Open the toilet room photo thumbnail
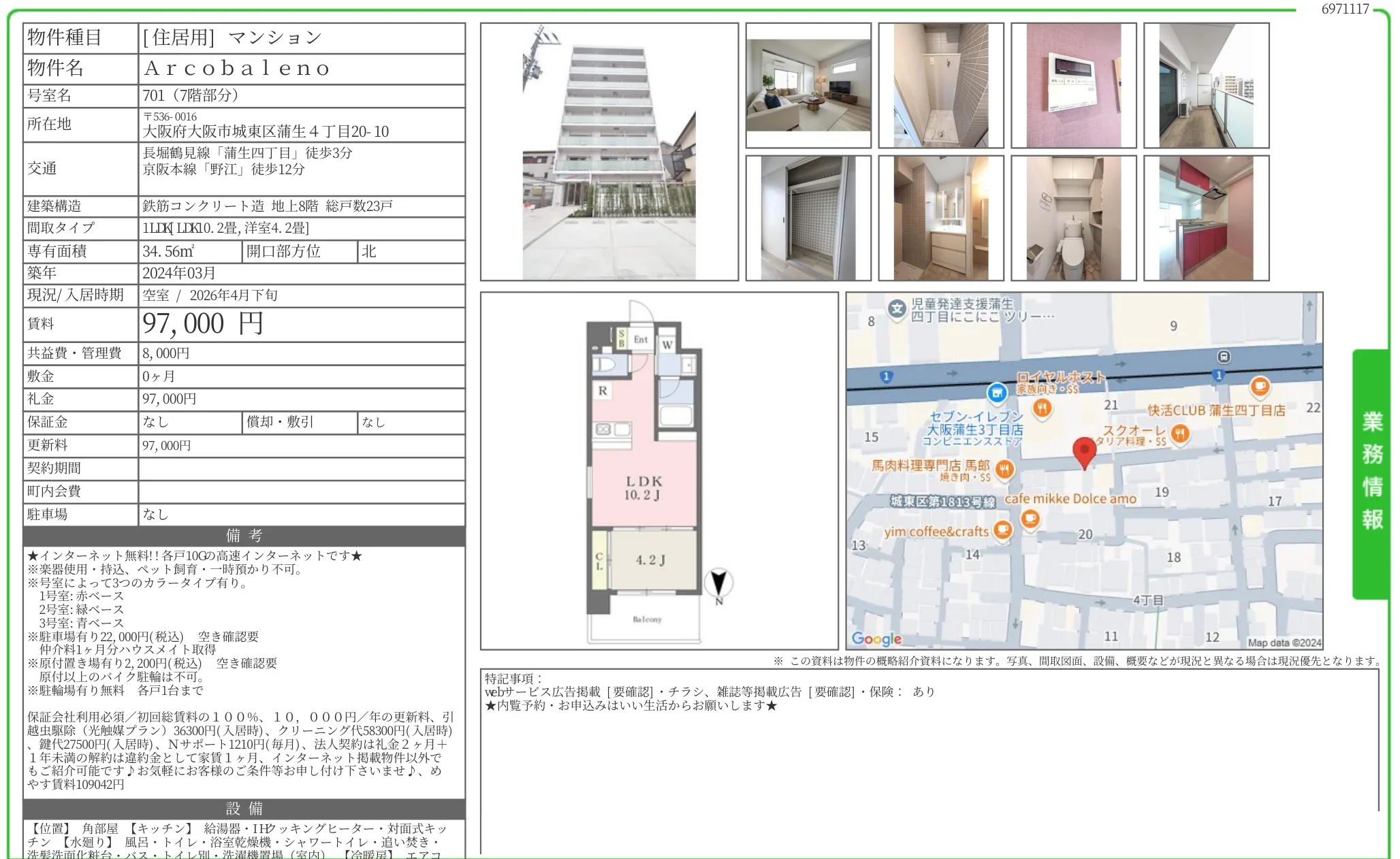 1073,218
